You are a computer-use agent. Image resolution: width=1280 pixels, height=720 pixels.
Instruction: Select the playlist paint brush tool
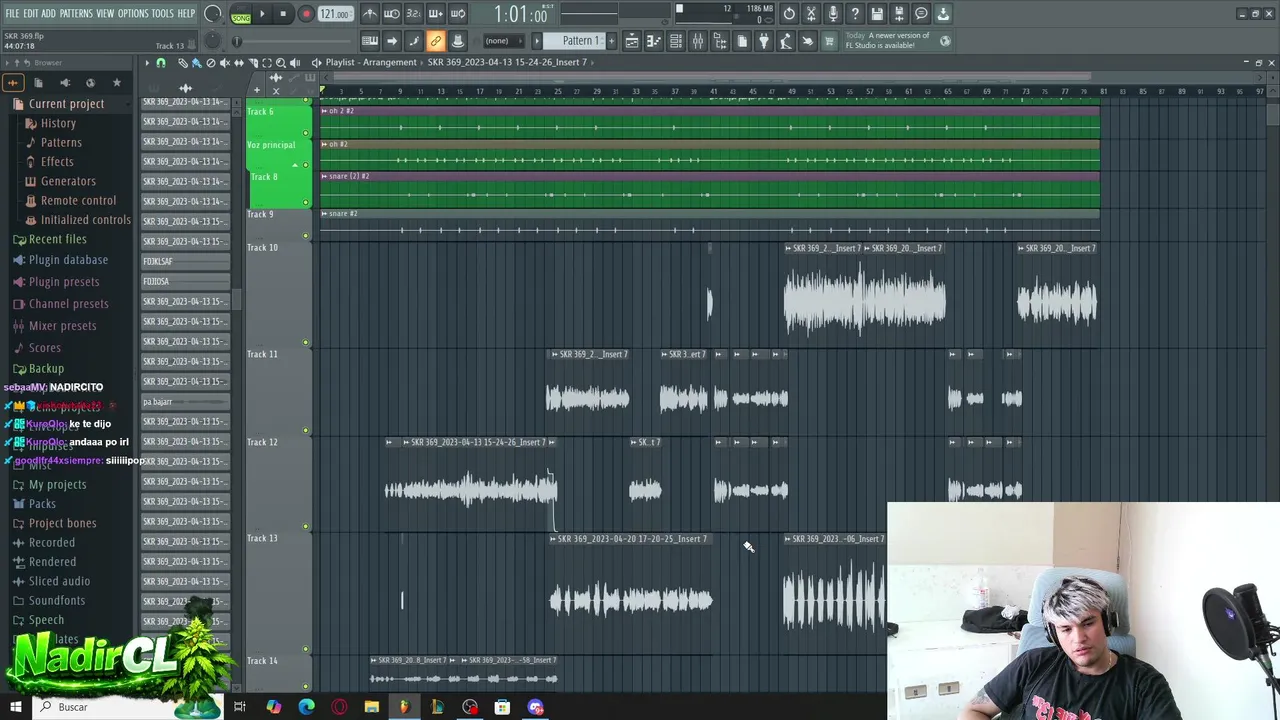[197, 62]
